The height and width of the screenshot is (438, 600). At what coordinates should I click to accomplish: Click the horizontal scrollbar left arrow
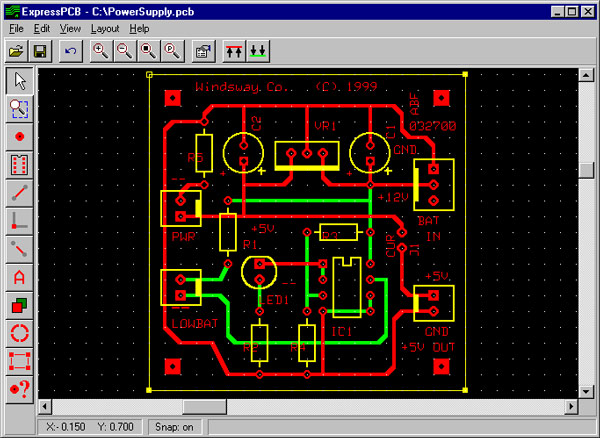click(45, 406)
